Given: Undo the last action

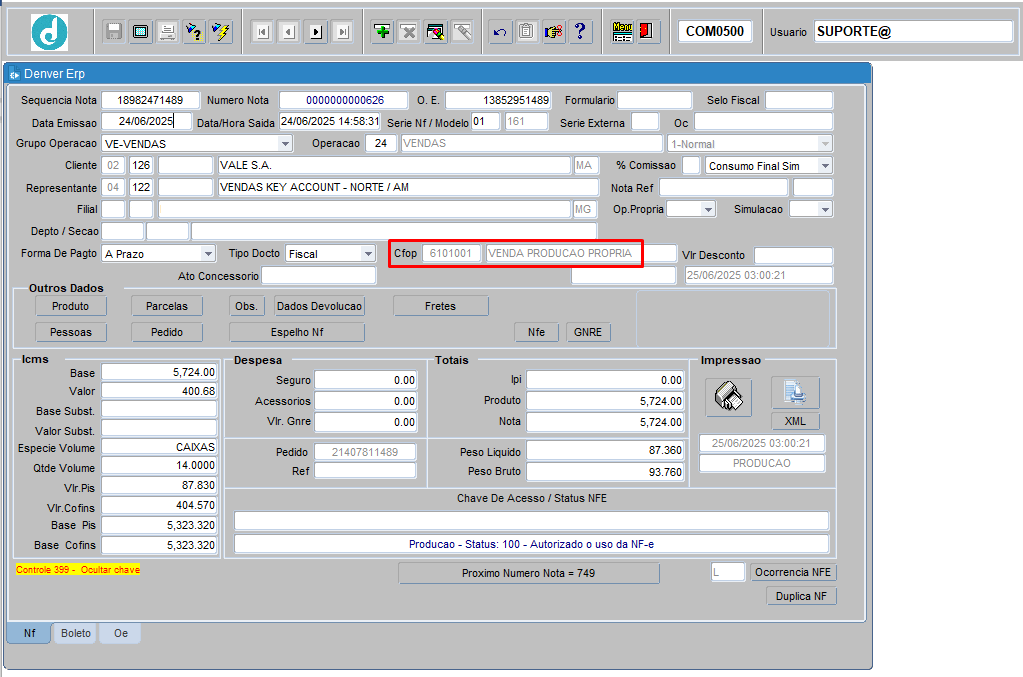Looking at the screenshot, I should coord(499,31).
